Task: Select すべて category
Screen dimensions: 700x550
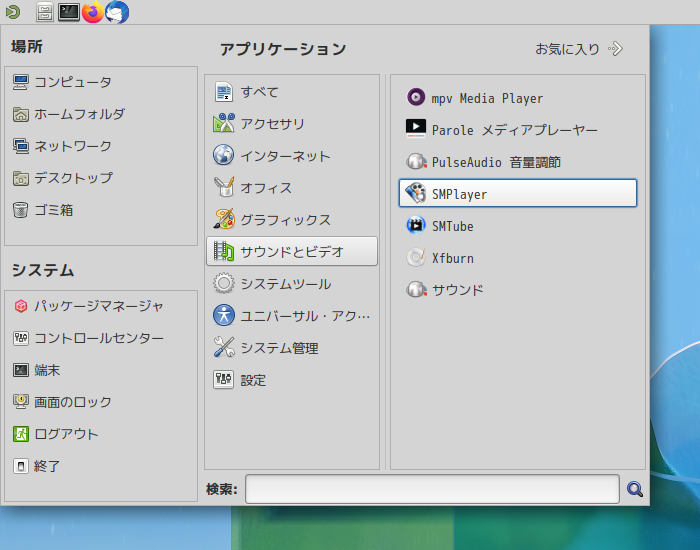Action: [x=292, y=92]
